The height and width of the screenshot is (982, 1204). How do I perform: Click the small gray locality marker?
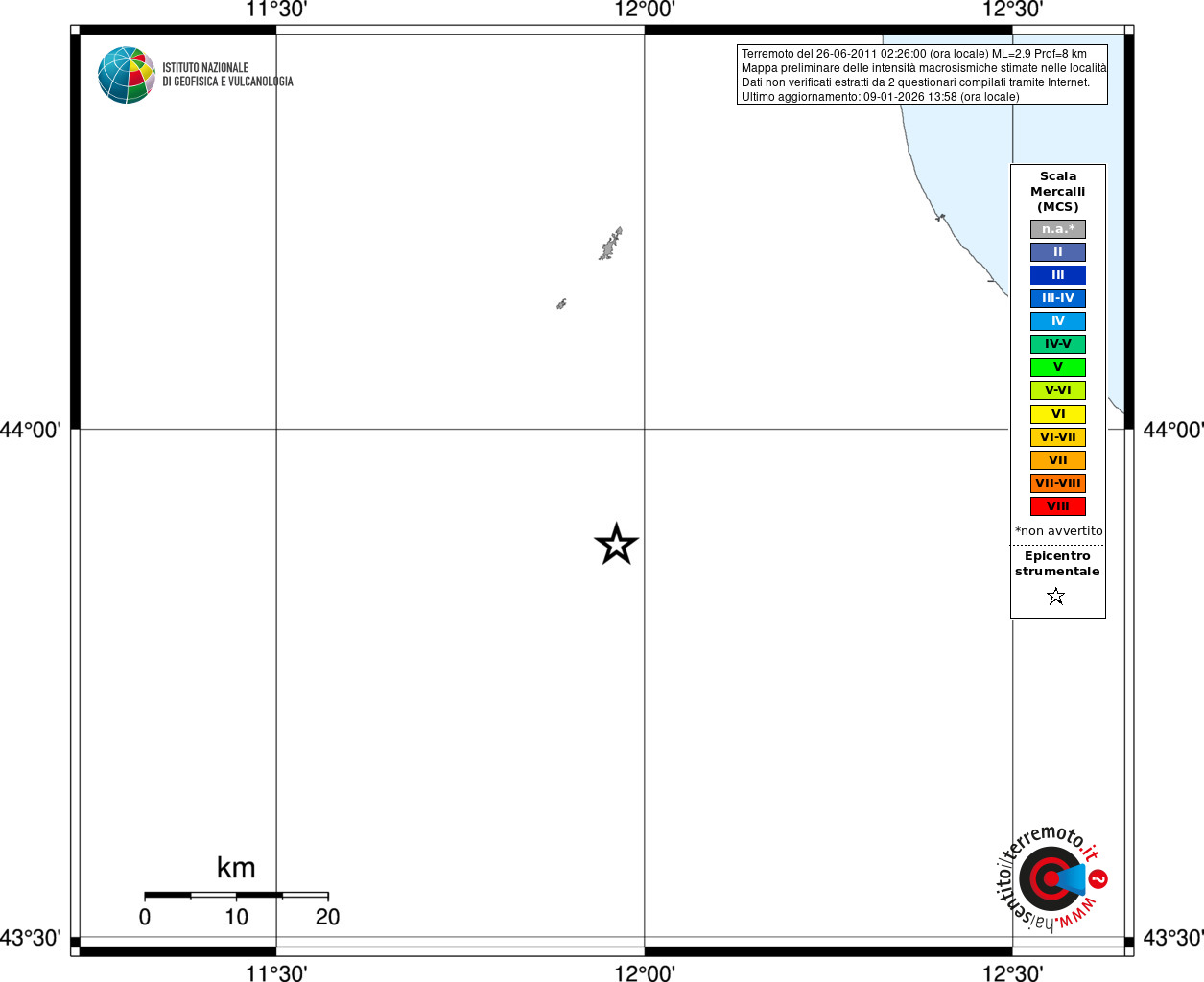(561, 304)
